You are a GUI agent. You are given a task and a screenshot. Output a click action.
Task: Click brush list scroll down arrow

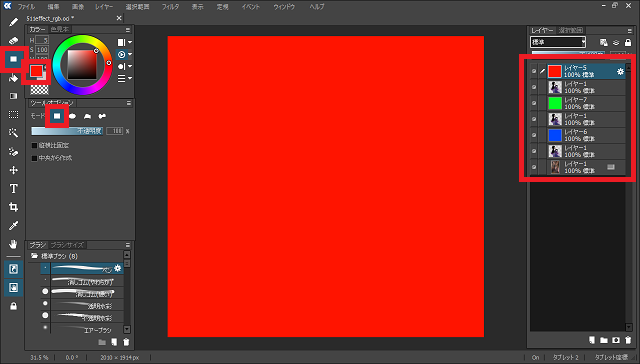127,329
